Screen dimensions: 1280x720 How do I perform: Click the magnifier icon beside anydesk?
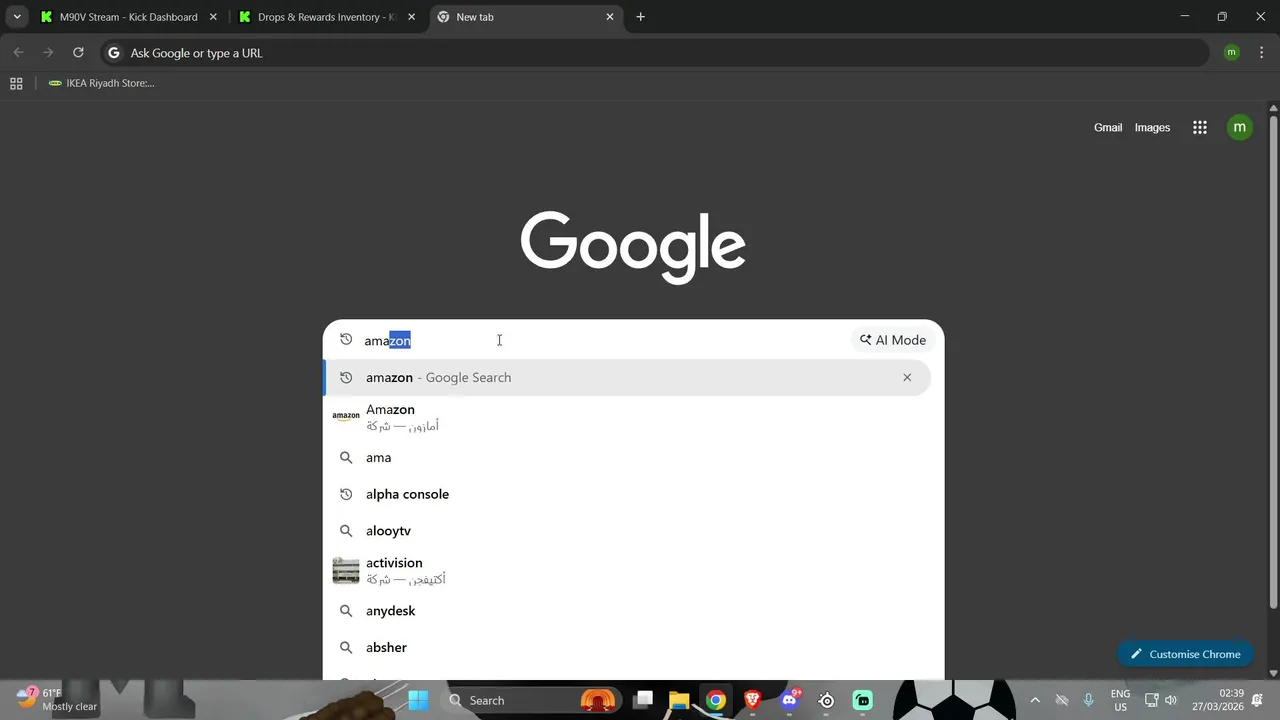[x=346, y=611]
